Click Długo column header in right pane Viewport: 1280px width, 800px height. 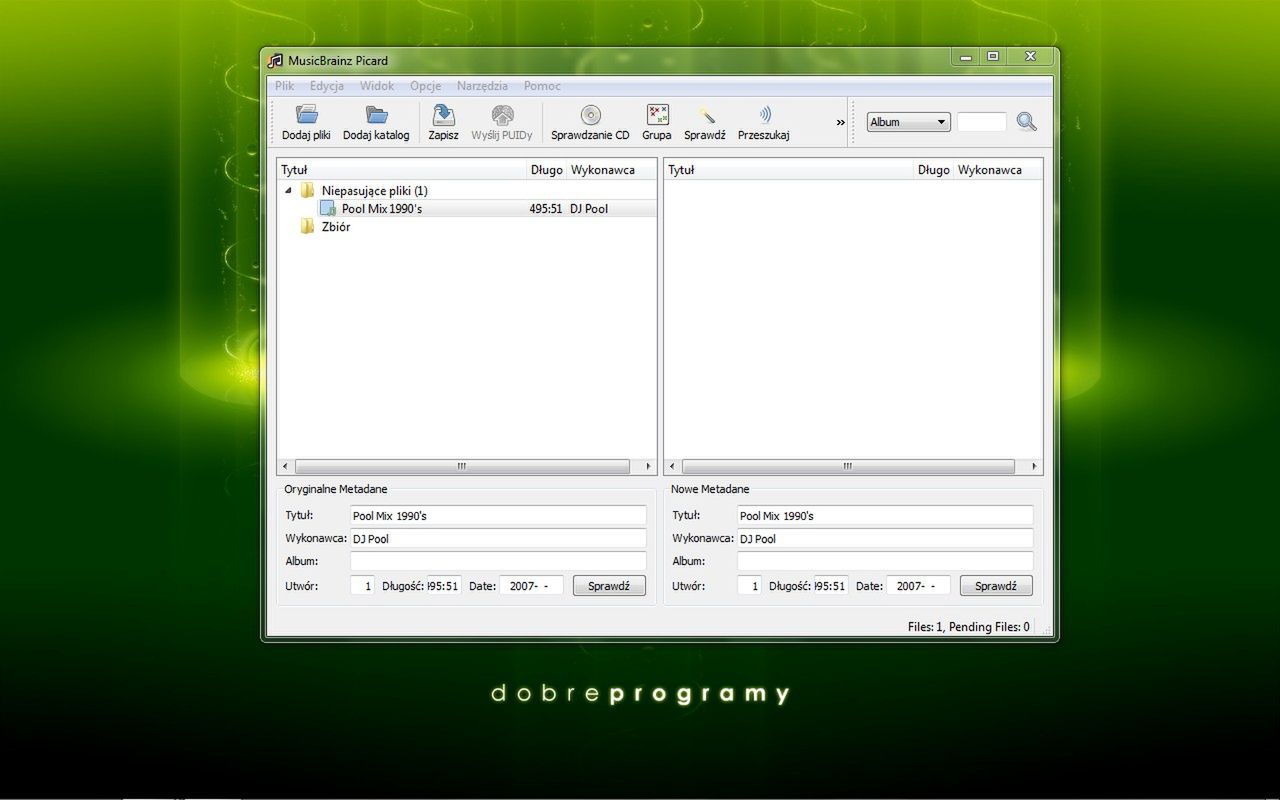point(934,170)
